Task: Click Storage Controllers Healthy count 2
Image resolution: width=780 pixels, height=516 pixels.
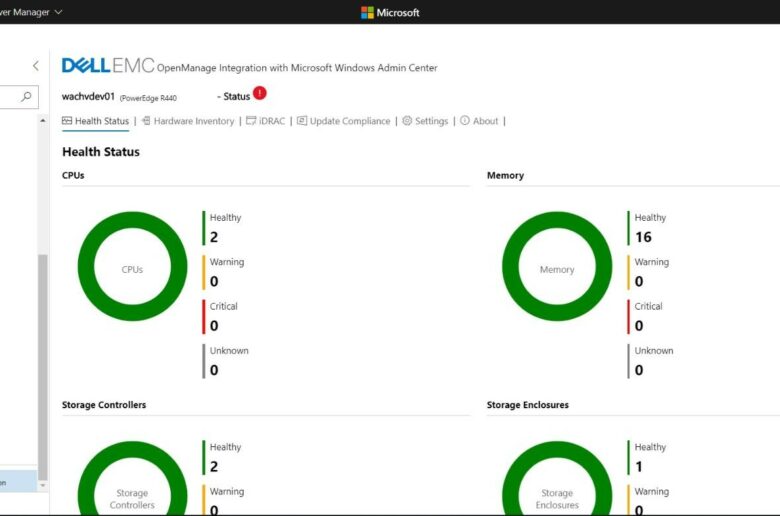Action: pos(214,466)
